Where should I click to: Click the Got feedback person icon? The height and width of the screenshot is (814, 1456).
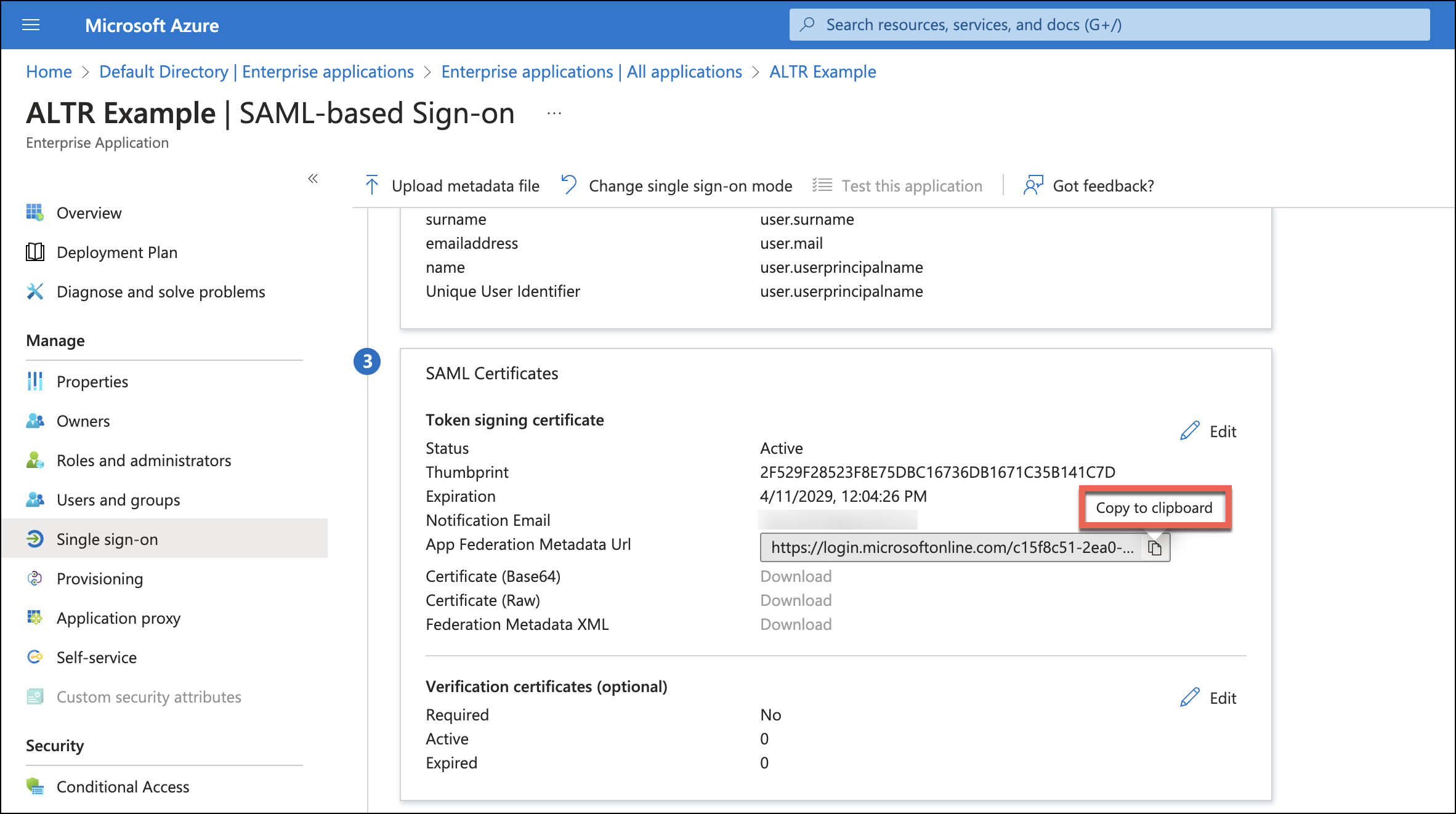[x=1033, y=185]
